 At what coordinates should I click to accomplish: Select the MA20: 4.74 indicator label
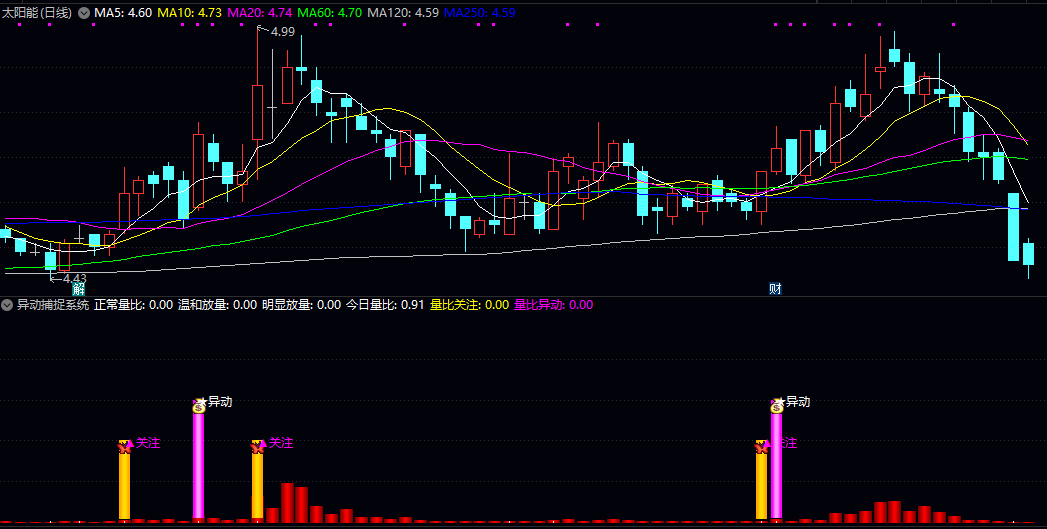260,13
